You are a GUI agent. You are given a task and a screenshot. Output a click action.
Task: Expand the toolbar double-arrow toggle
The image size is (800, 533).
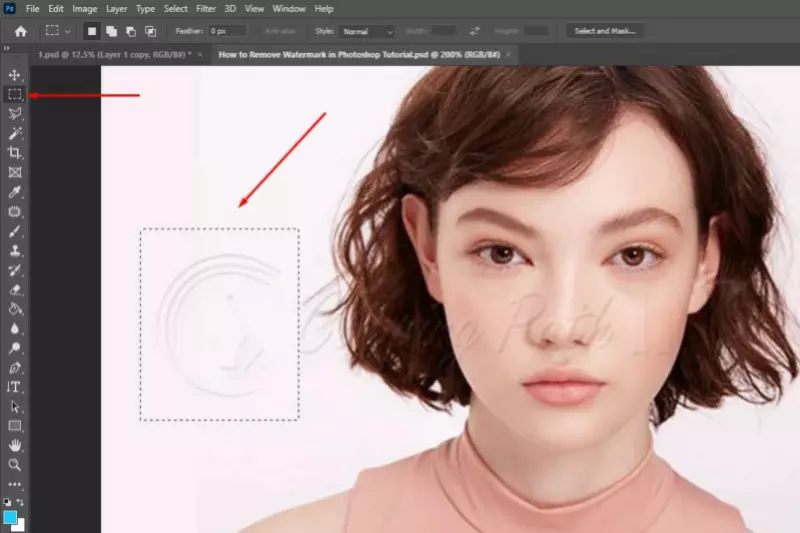tap(7, 48)
